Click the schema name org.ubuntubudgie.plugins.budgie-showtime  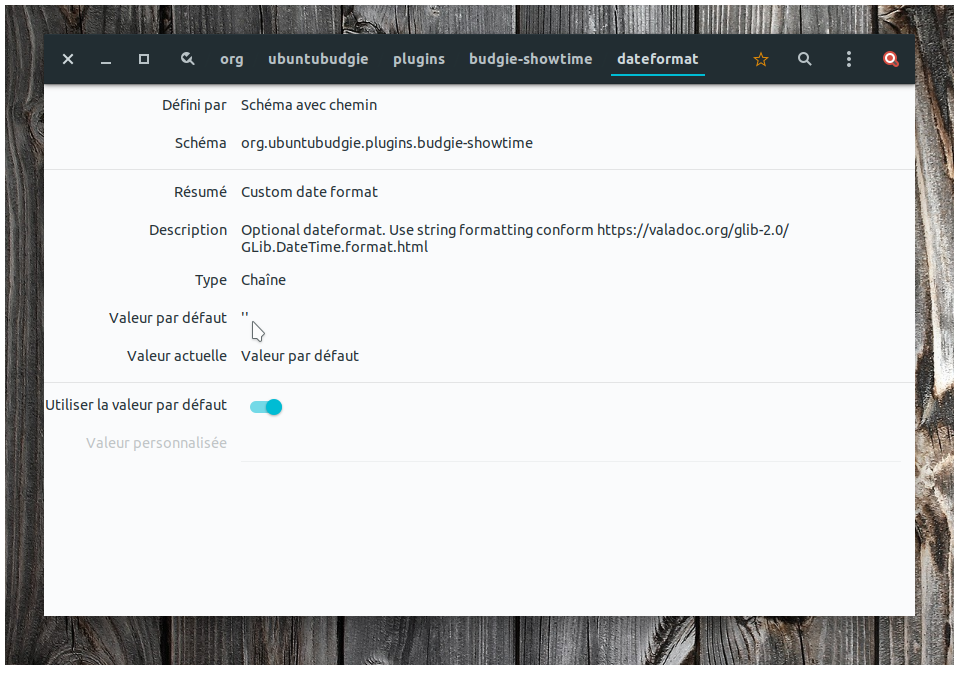point(387,143)
